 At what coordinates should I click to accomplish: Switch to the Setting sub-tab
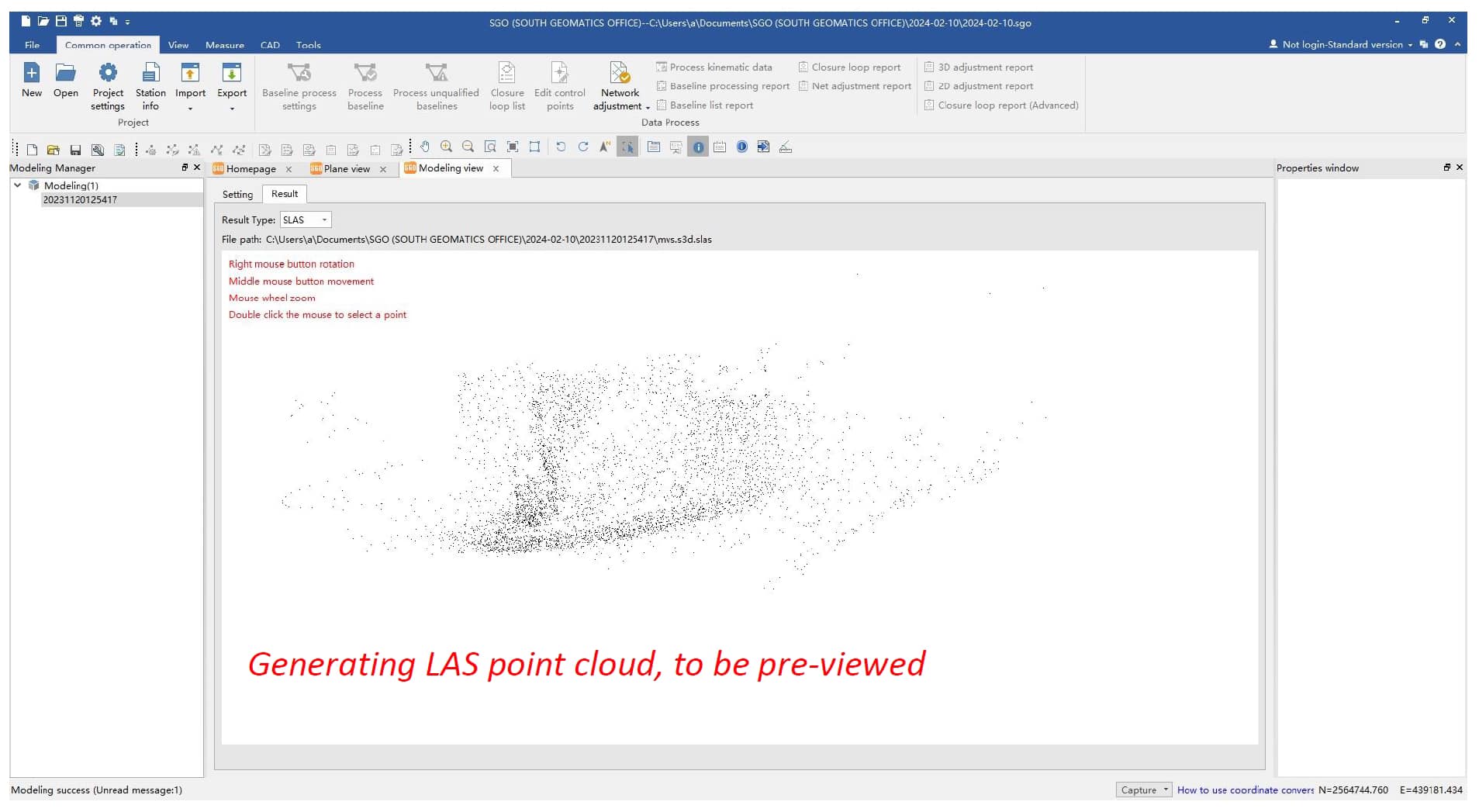[x=237, y=195]
